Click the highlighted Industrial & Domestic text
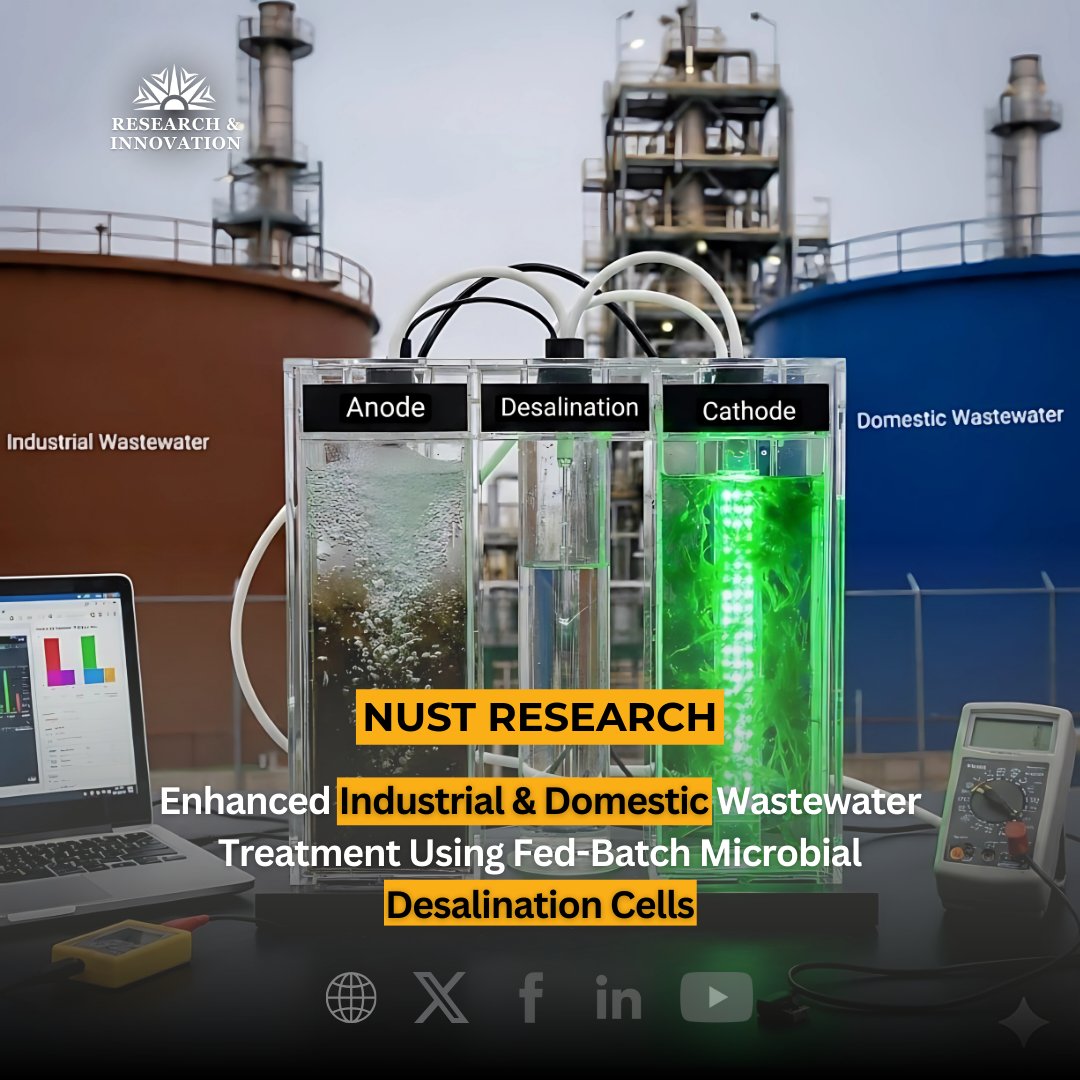The width and height of the screenshot is (1080, 1080). pyautogui.click(x=524, y=801)
